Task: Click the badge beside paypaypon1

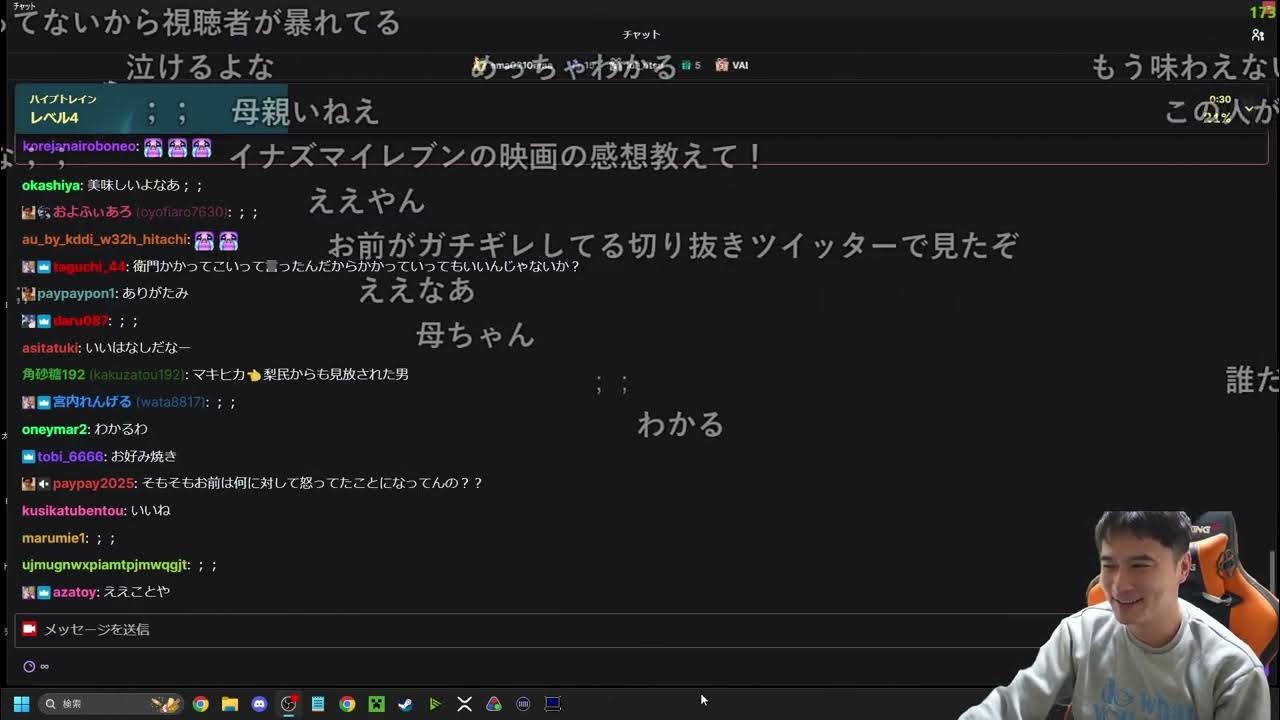Action: click(x=28, y=294)
